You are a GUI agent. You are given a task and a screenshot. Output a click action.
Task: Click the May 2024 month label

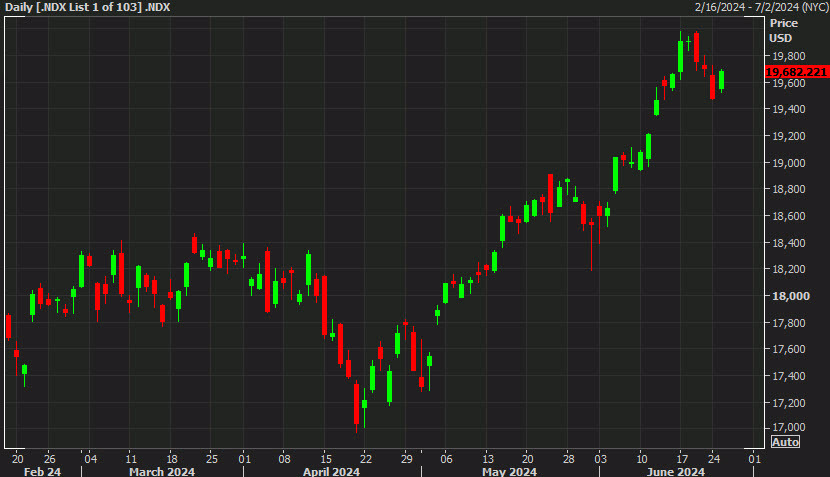point(509,471)
